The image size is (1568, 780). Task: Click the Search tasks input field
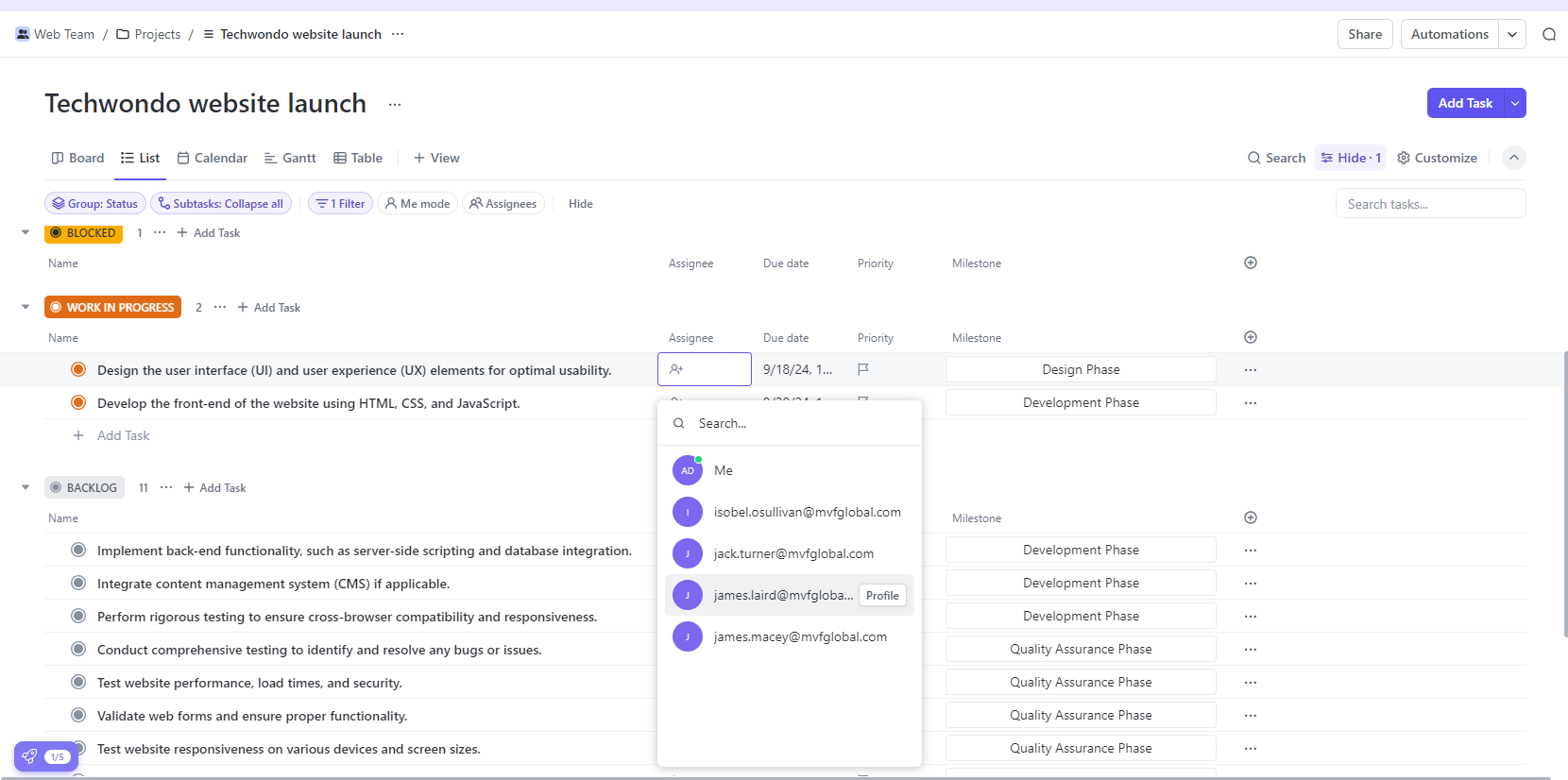pyautogui.click(x=1430, y=204)
